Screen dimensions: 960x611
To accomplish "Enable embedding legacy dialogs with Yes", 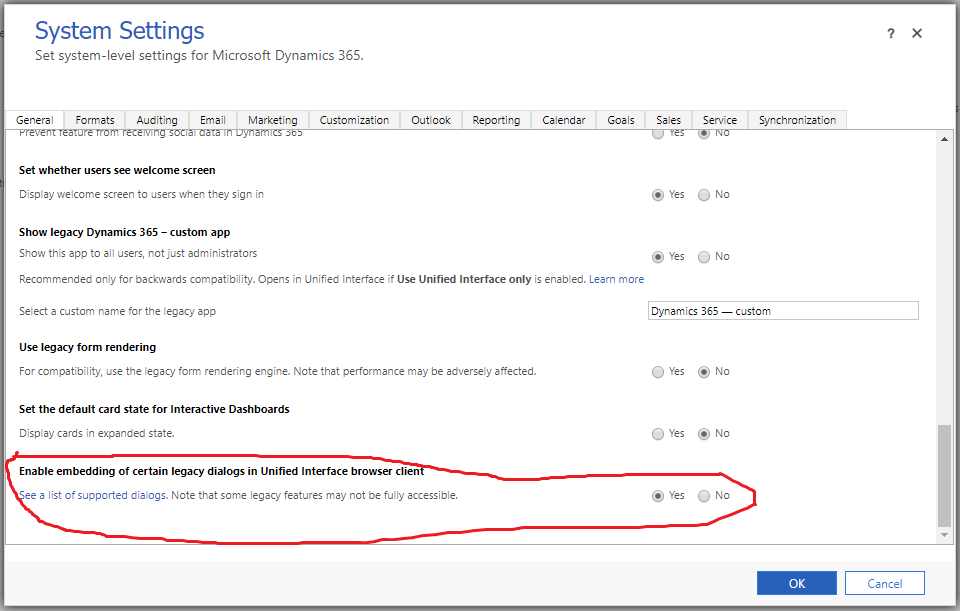I will coord(658,495).
